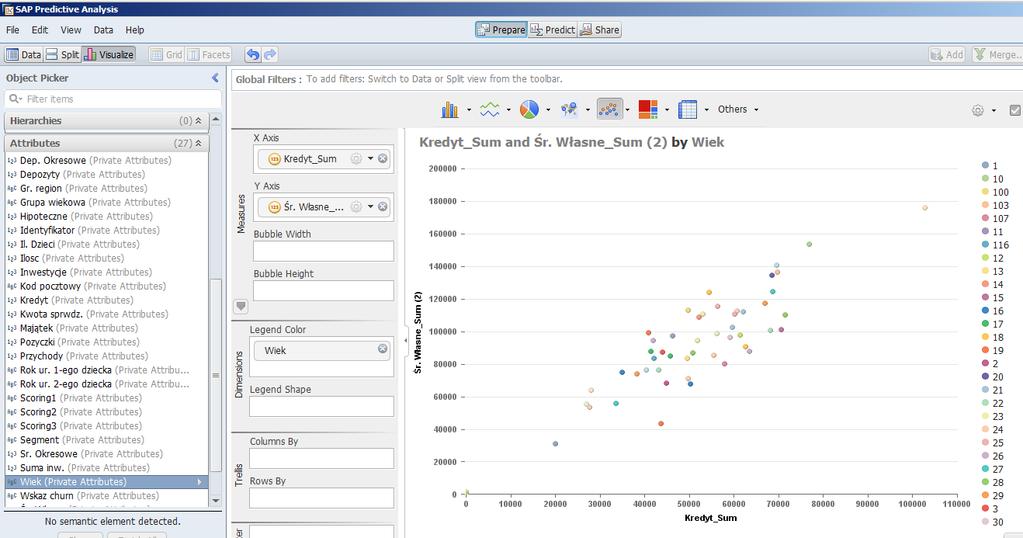Open line chart type dropdown arrow
Viewport: 1023px width, 538px height.
pos(508,110)
